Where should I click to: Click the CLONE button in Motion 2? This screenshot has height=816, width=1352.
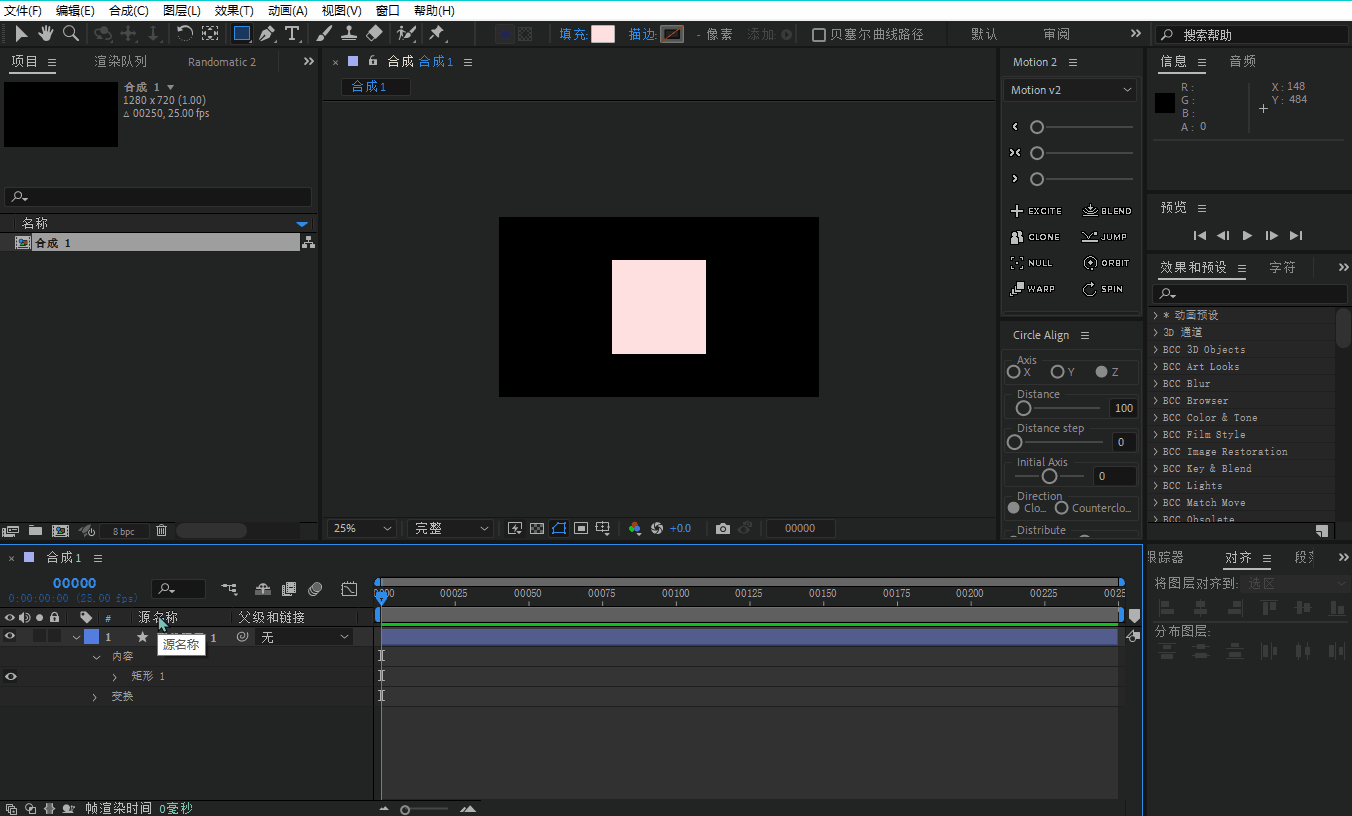coord(1035,237)
